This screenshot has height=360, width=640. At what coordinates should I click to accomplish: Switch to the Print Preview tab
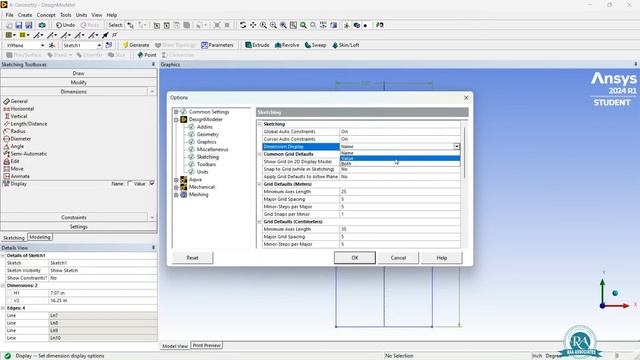pyautogui.click(x=207, y=345)
